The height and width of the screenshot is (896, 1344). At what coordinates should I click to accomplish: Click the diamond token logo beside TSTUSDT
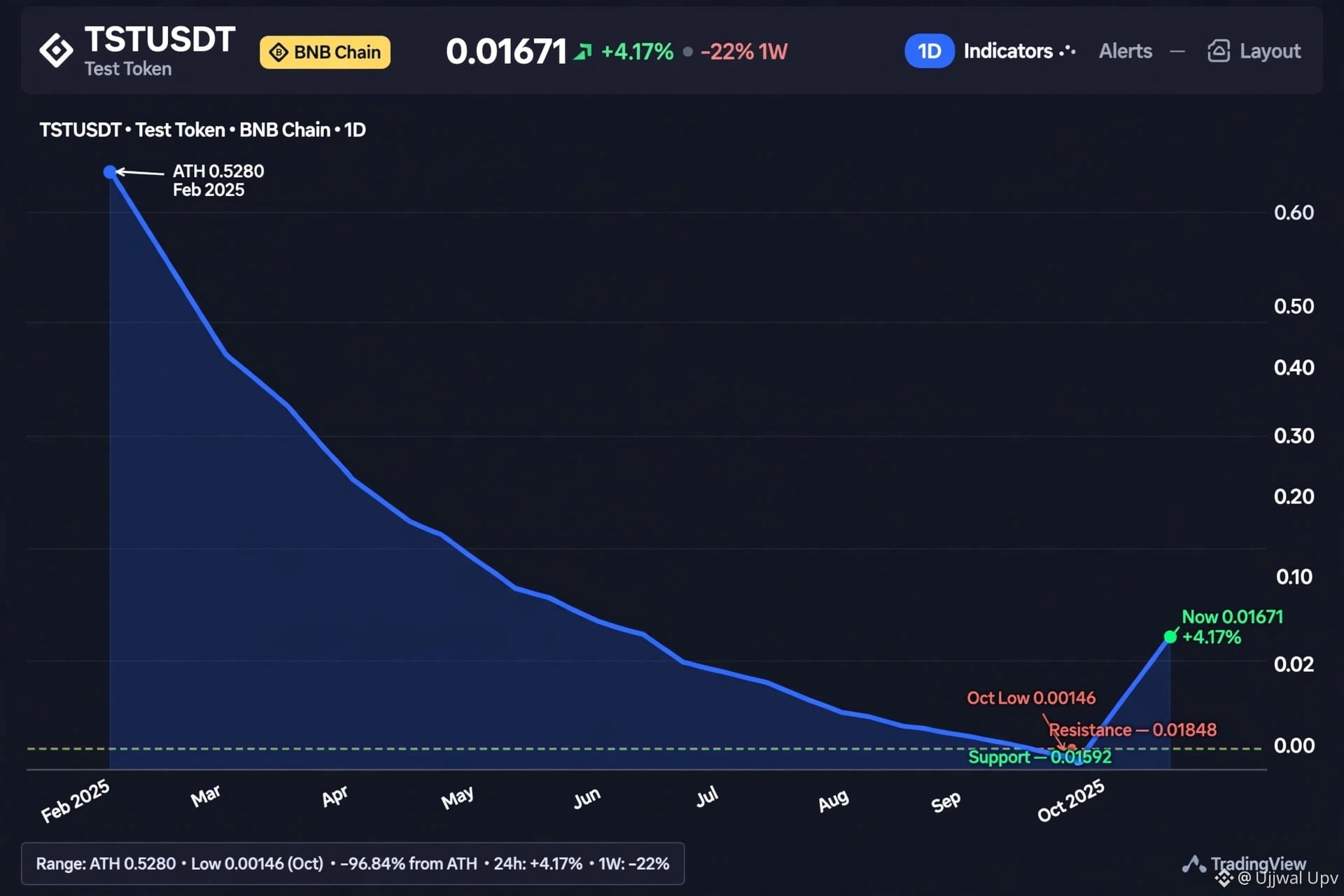click(56, 50)
